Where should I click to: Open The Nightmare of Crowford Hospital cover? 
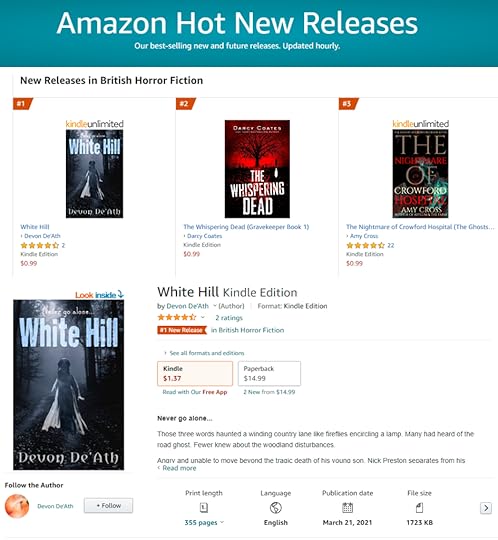tap(421, 174)
